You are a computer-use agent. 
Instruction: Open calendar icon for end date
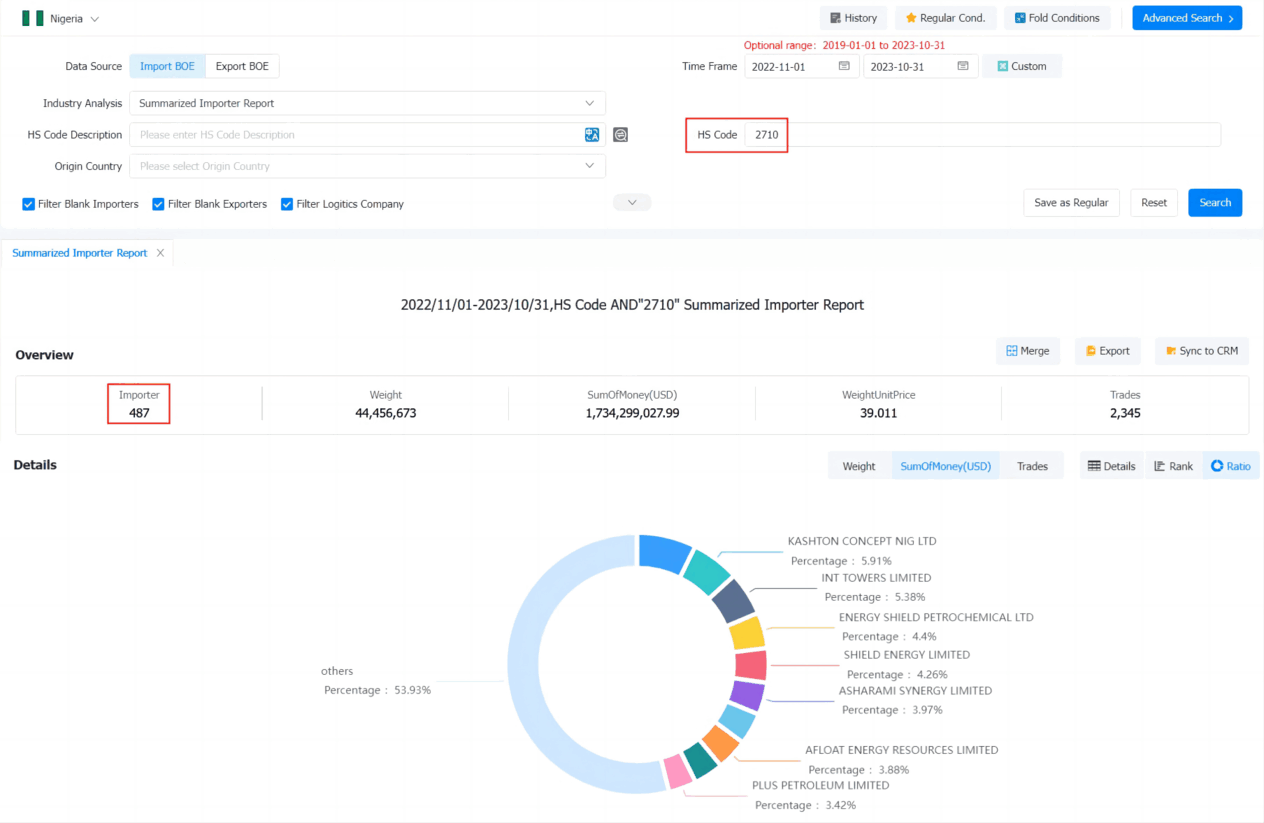click(963, 66)
